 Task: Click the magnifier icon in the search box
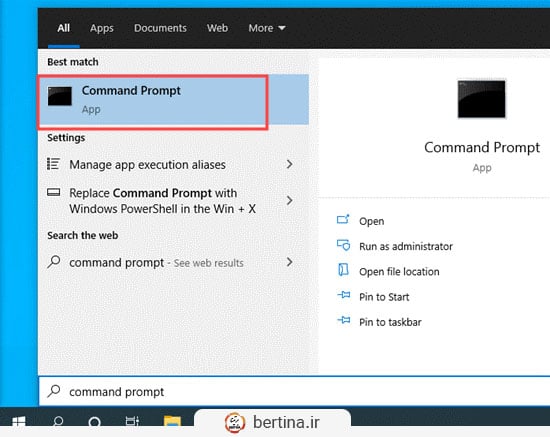tap(54, 391)
